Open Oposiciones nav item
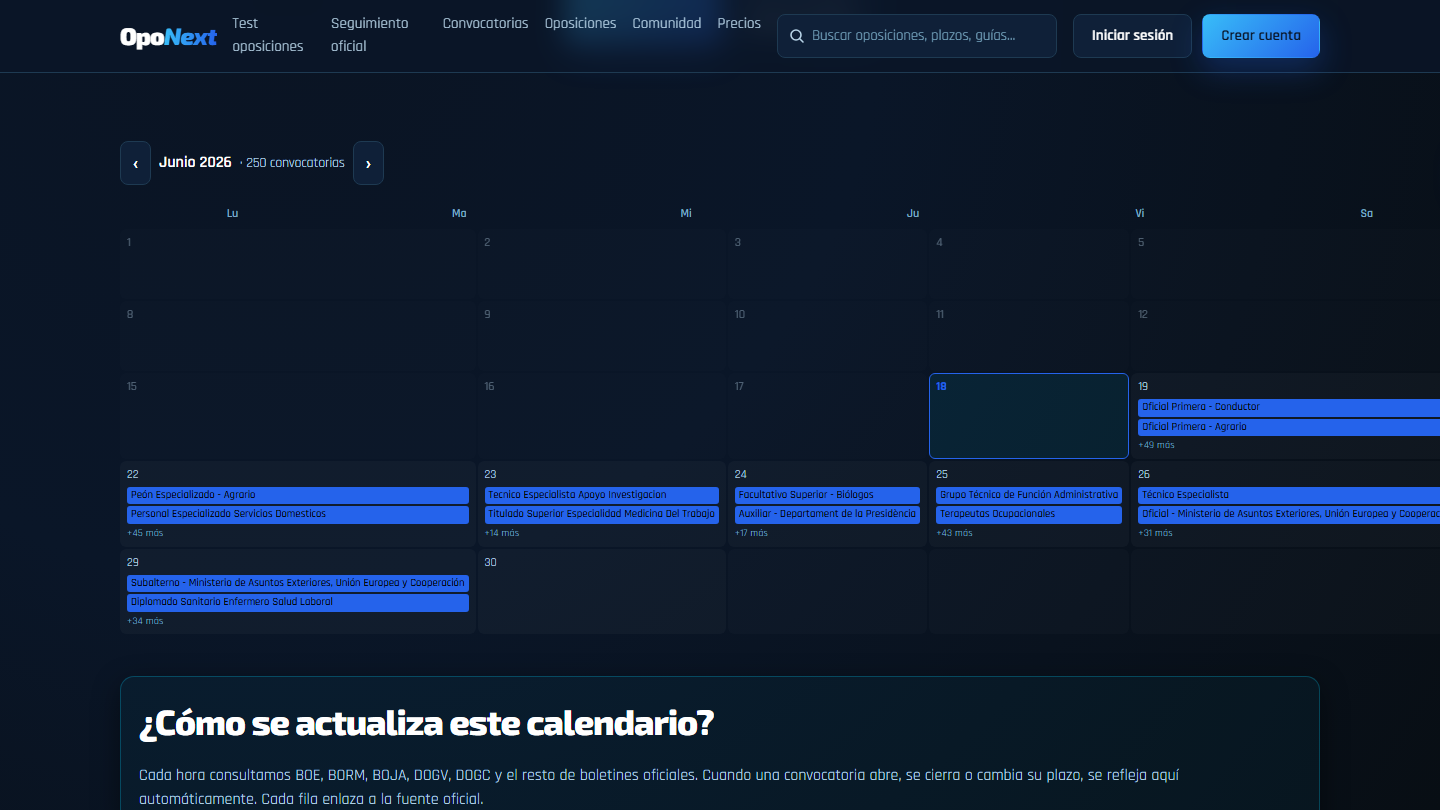 click(x=580, y=23)
